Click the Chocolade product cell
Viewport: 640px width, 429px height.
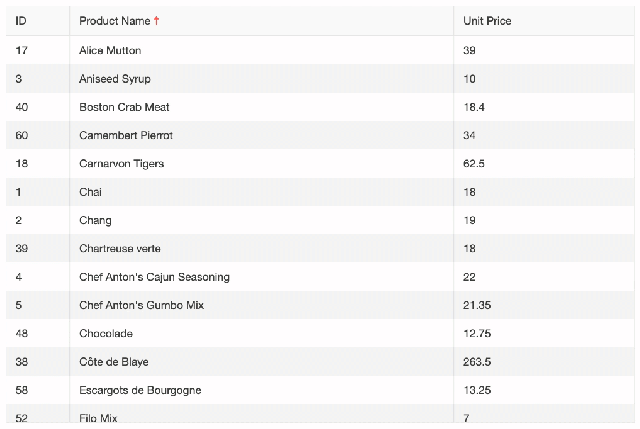(x=261, y=333)
